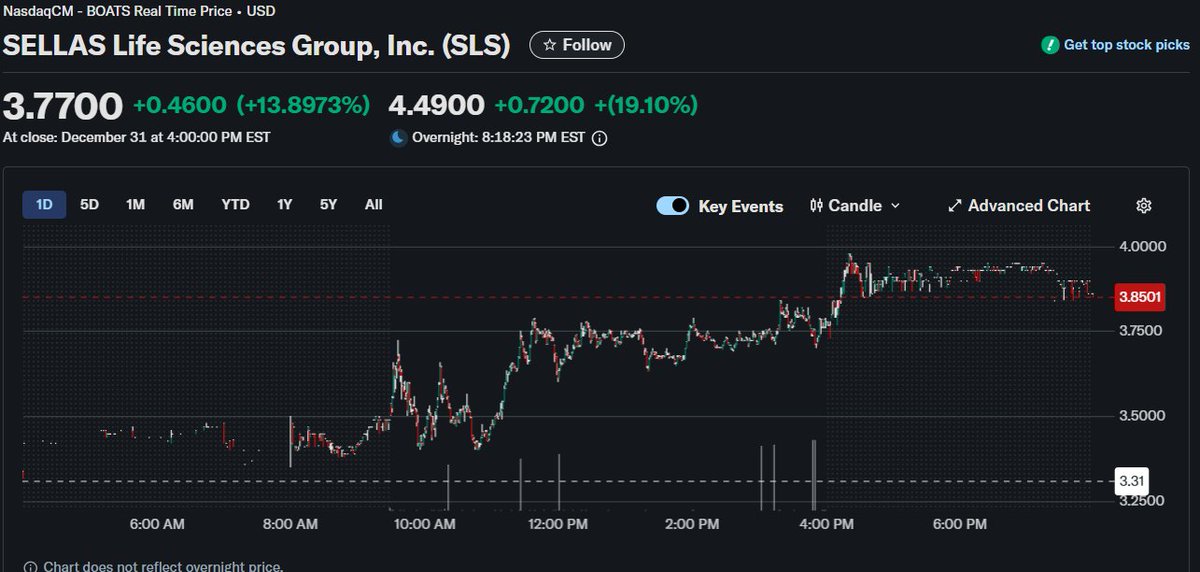This screenshot has width=1200, height=572.
Task: Select the 1D time range tab
Action: [x=44, y=205]
